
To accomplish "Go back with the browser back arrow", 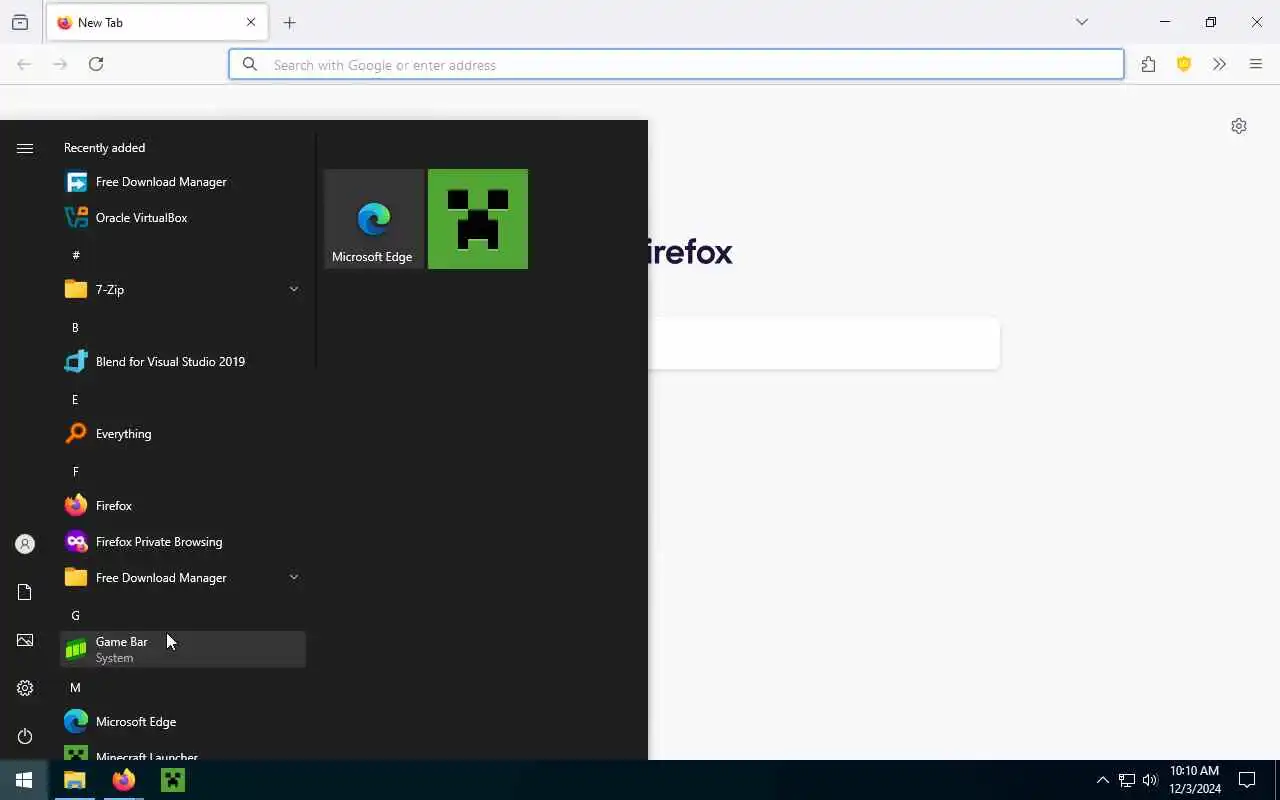I will 24,64.
